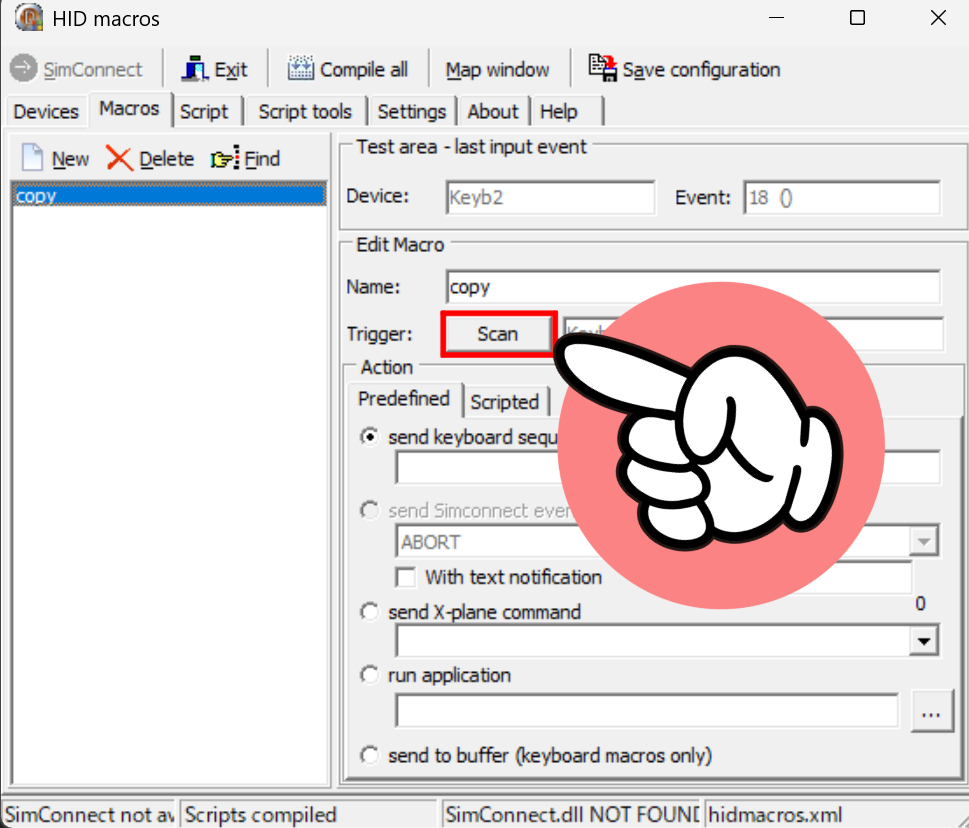
Task: Choose the send X-plane command option
Action: click(x=370, y=612)
